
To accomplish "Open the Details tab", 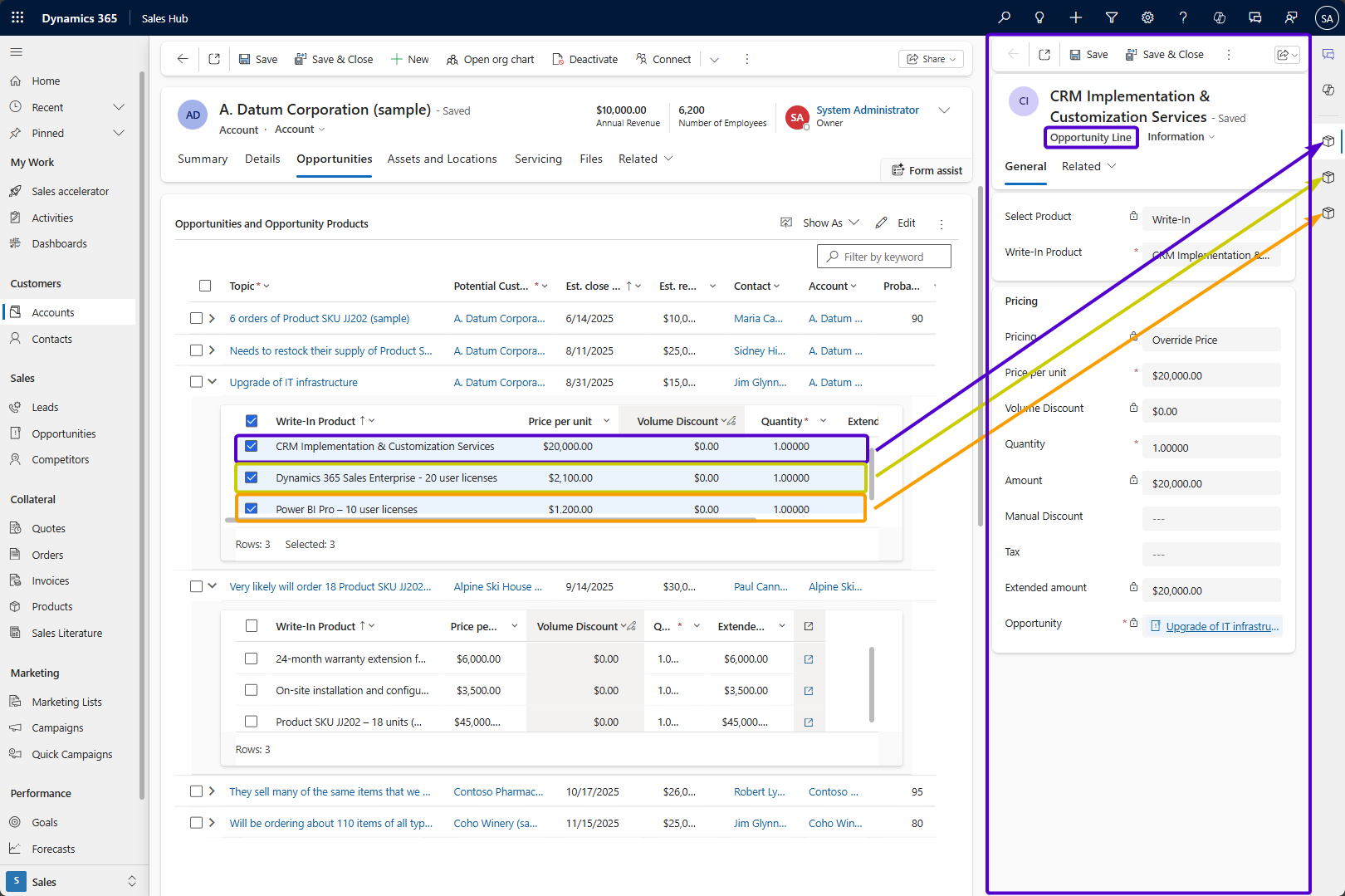I will [262, 159].
